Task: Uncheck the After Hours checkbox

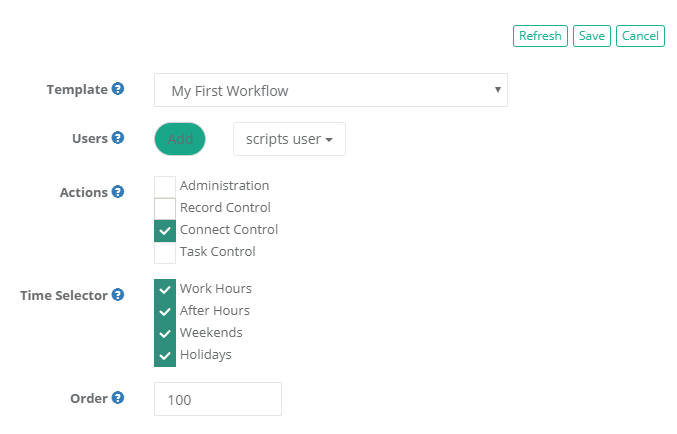Action: pyautogui.click(x=165, y=311)
